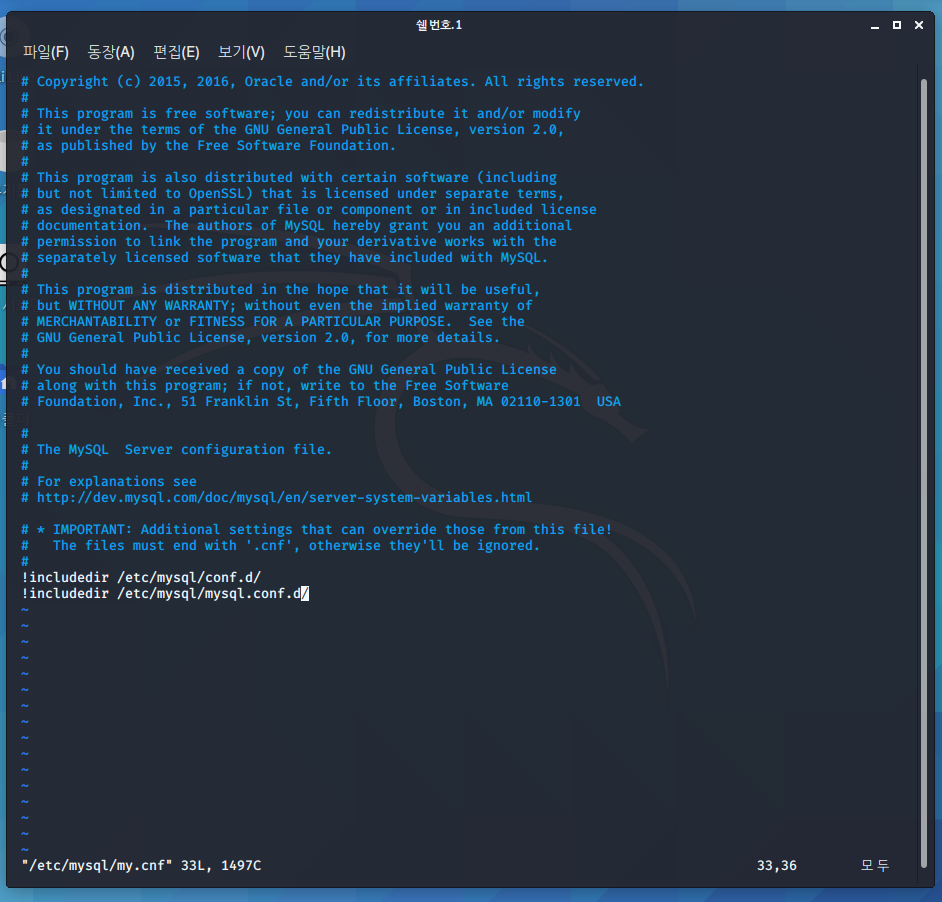Screen dimensions: 942x902
Task: Click the mysql server-system-variables.html URL
Action: (284, 498)
